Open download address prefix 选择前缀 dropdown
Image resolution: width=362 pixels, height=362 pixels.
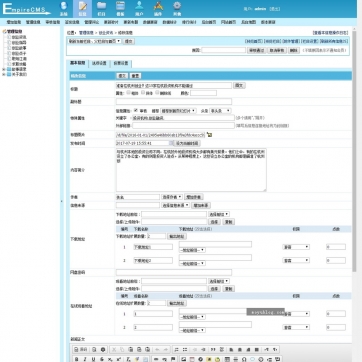[x=219, y=214]
